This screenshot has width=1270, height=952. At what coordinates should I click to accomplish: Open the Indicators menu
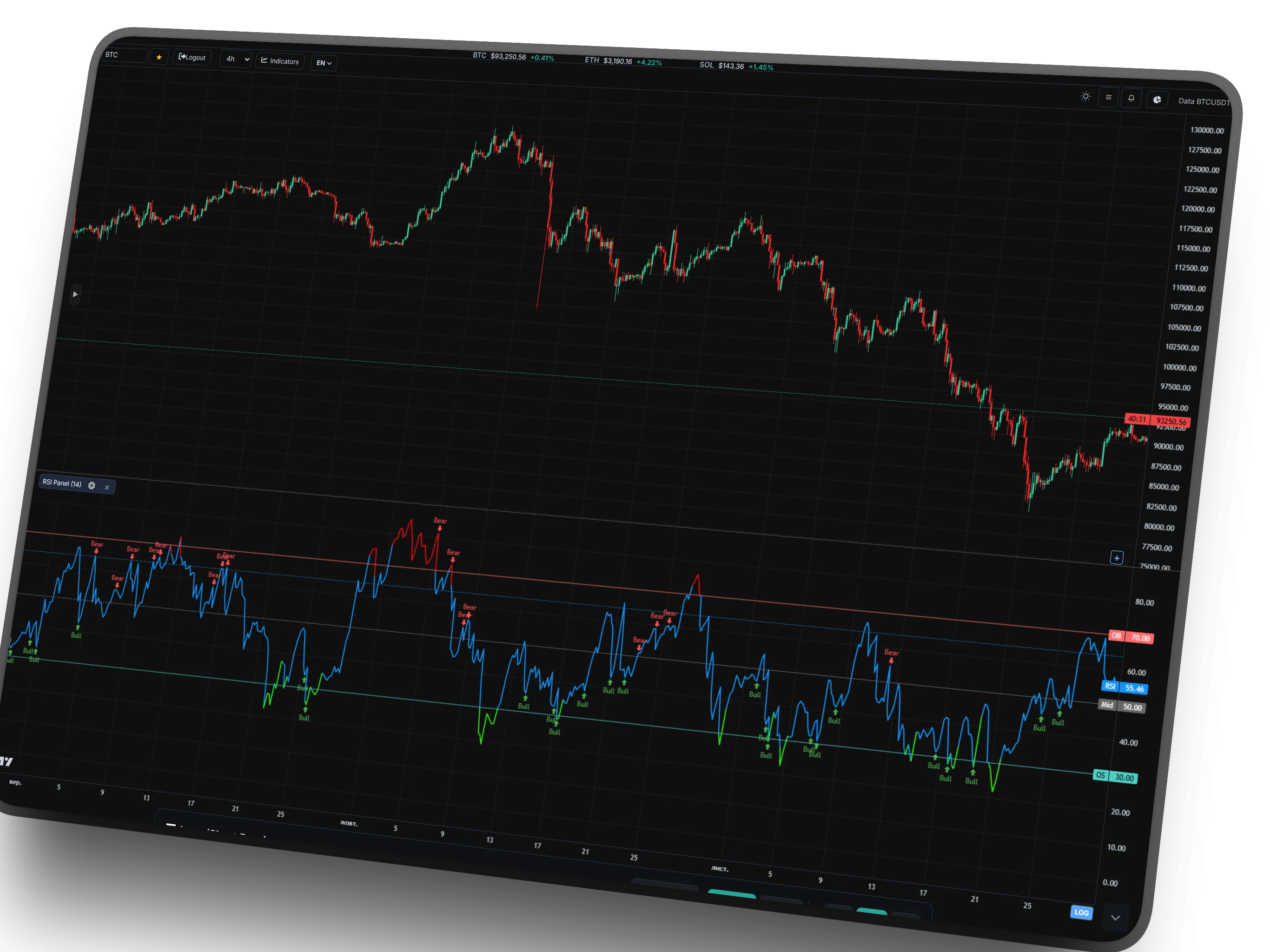[x=279, y=61]
